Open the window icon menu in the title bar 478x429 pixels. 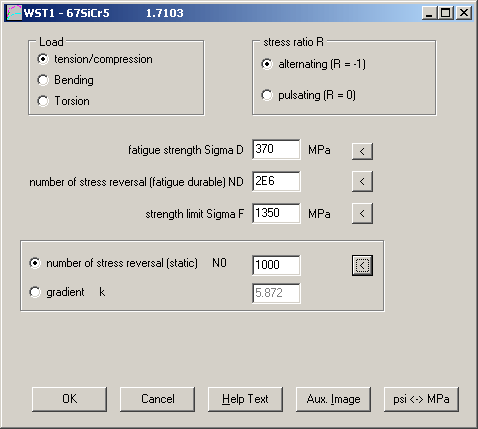(14, 13)
